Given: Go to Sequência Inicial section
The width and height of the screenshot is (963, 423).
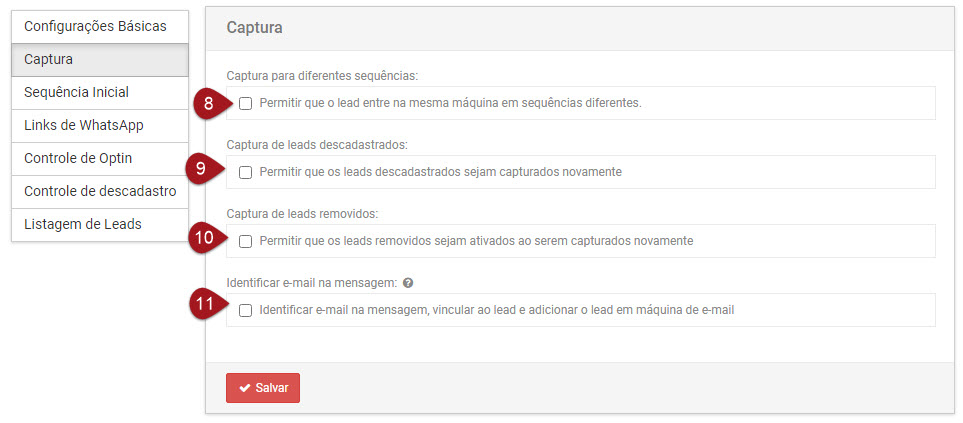Looking at the screenshot, I should 76,92.
